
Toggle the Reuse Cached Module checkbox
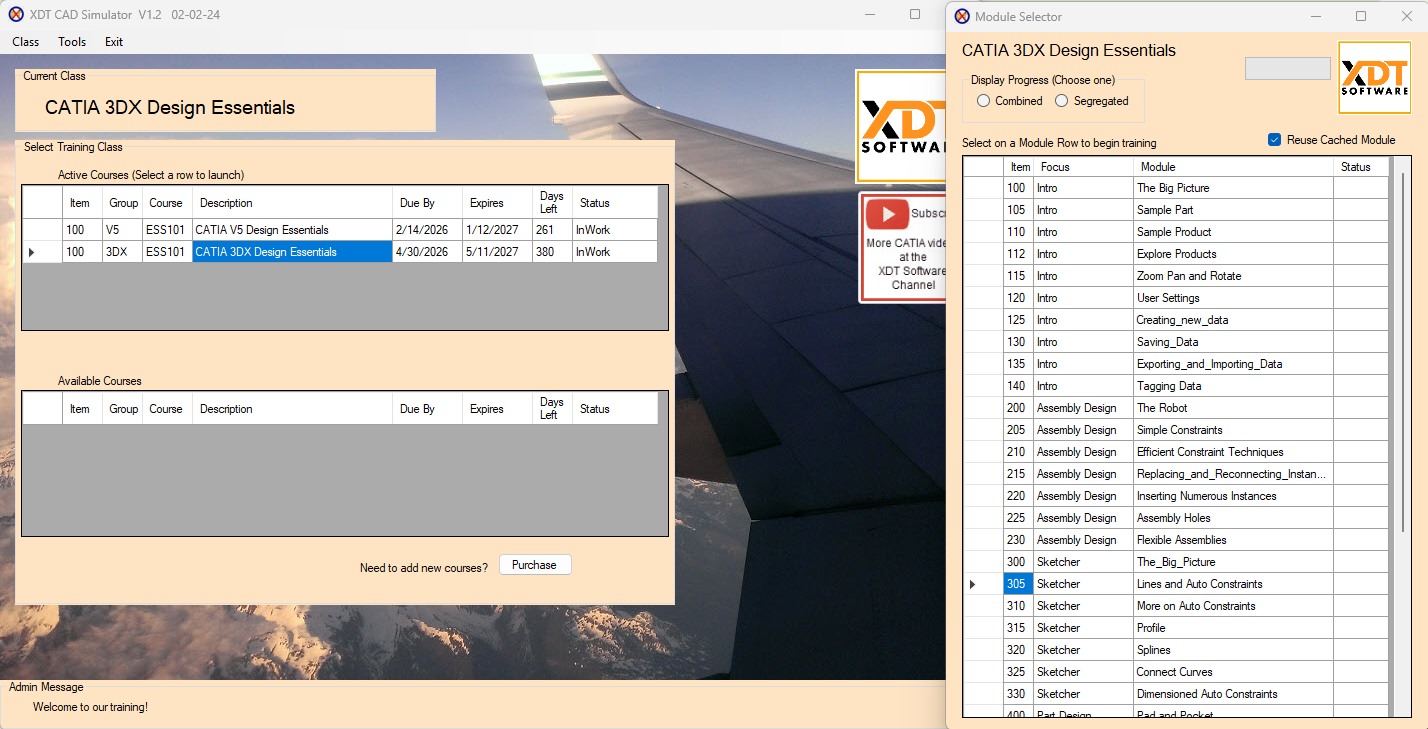click(x=1274, y=140)
